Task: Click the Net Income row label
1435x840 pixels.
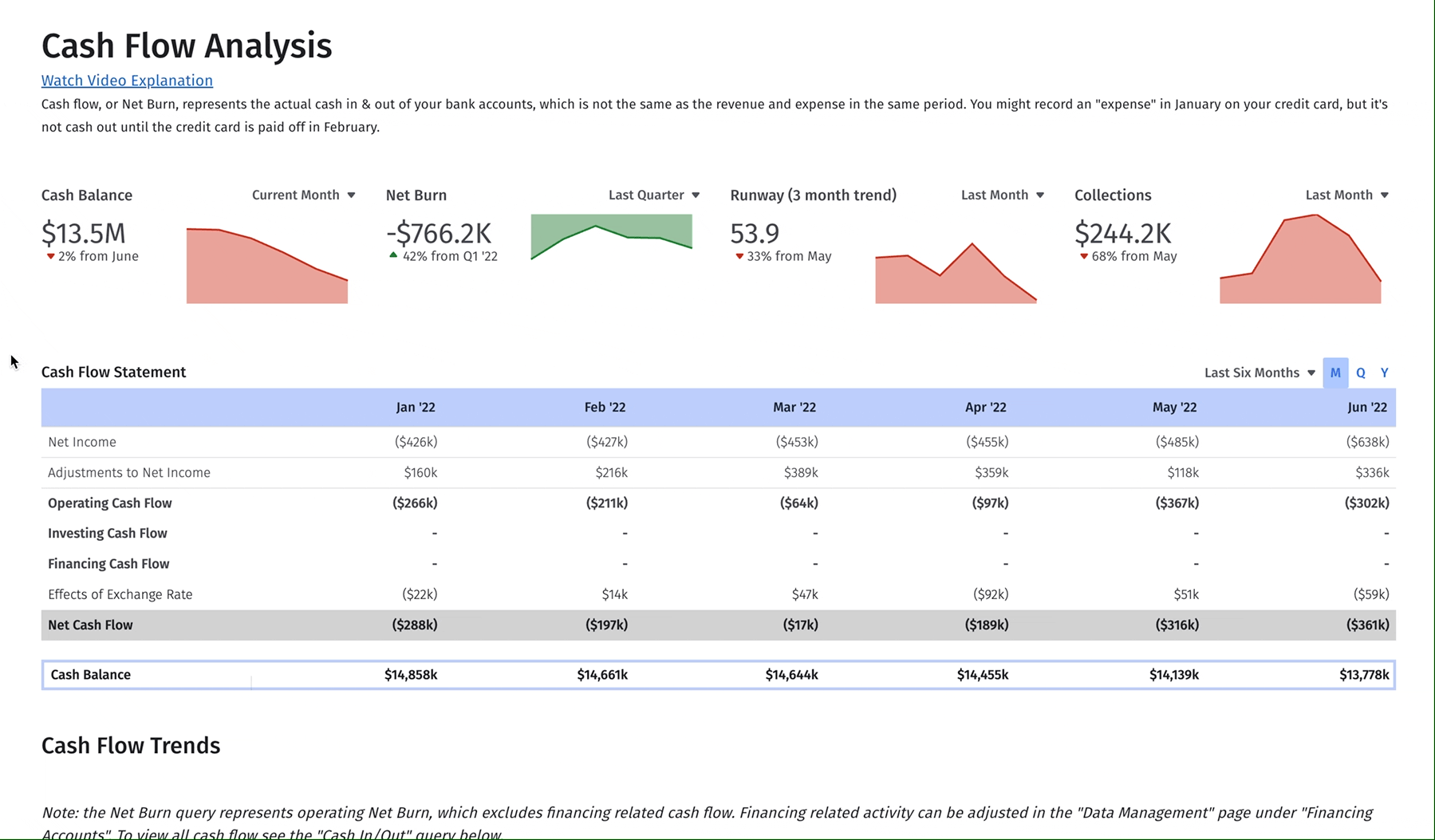Action: (82, 442)
